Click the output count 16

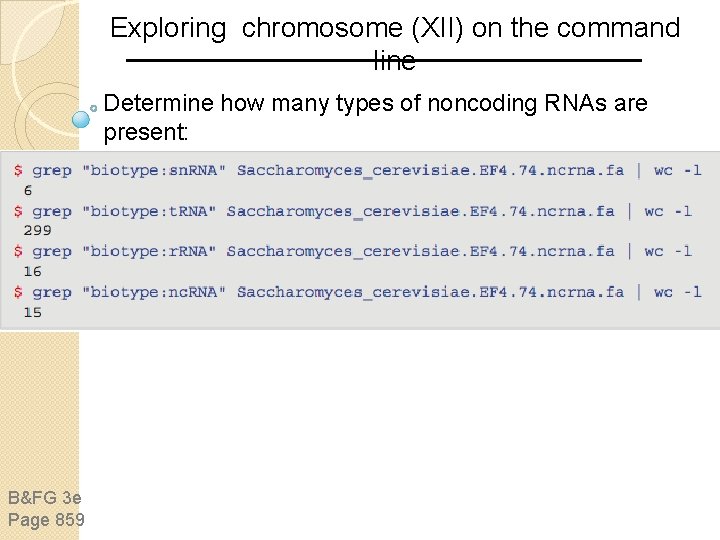pos(32,271)
